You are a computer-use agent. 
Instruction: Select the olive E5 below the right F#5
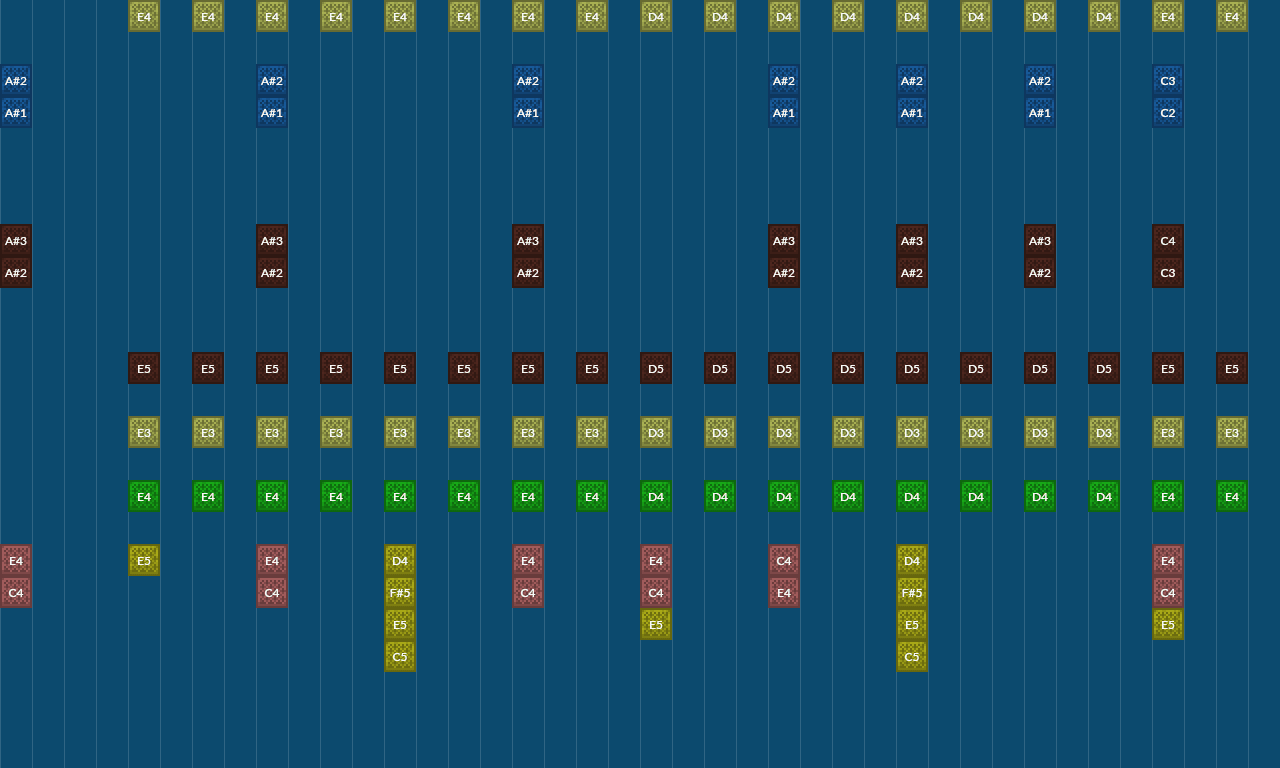point(912,625)
